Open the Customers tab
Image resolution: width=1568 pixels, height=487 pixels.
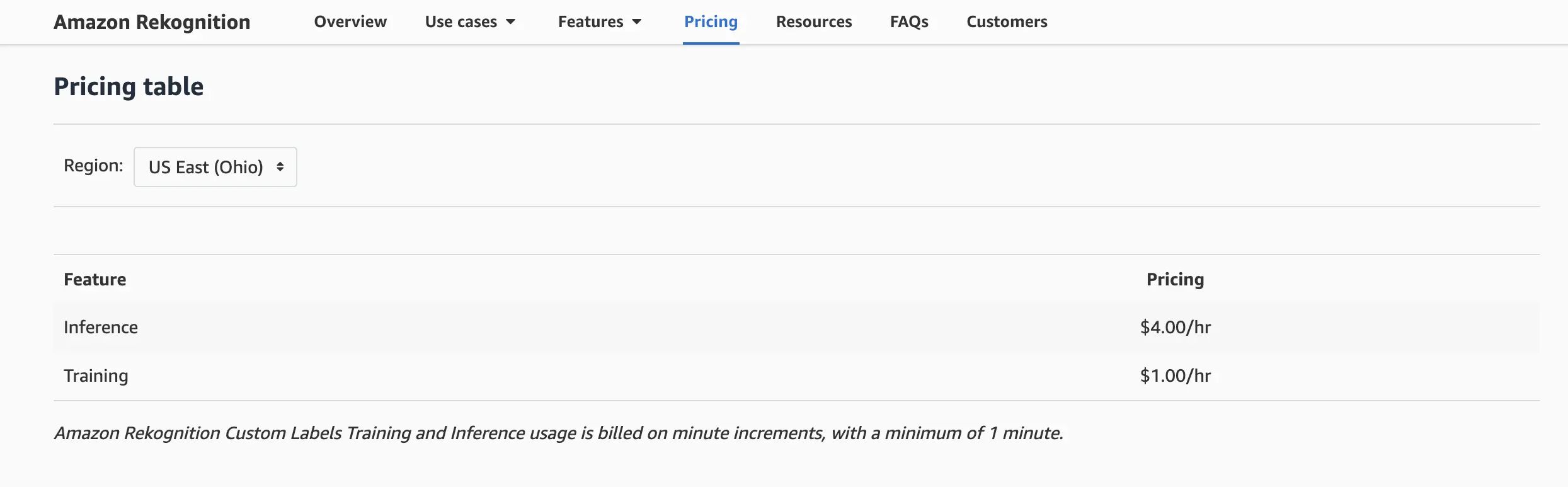[x=1007, y=21]
